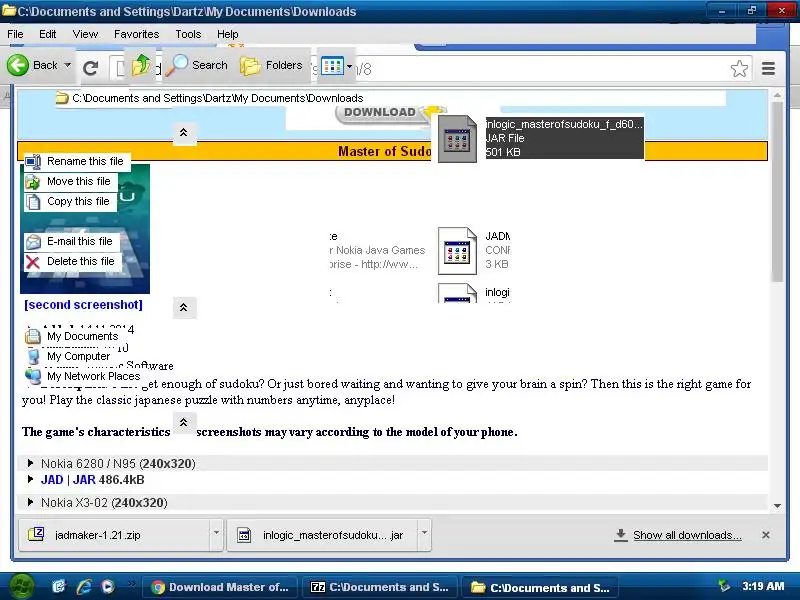Switch to Download Master of... Chrome taskbar button
This screenshot has width=800, height=600.
tap(220, 587)
